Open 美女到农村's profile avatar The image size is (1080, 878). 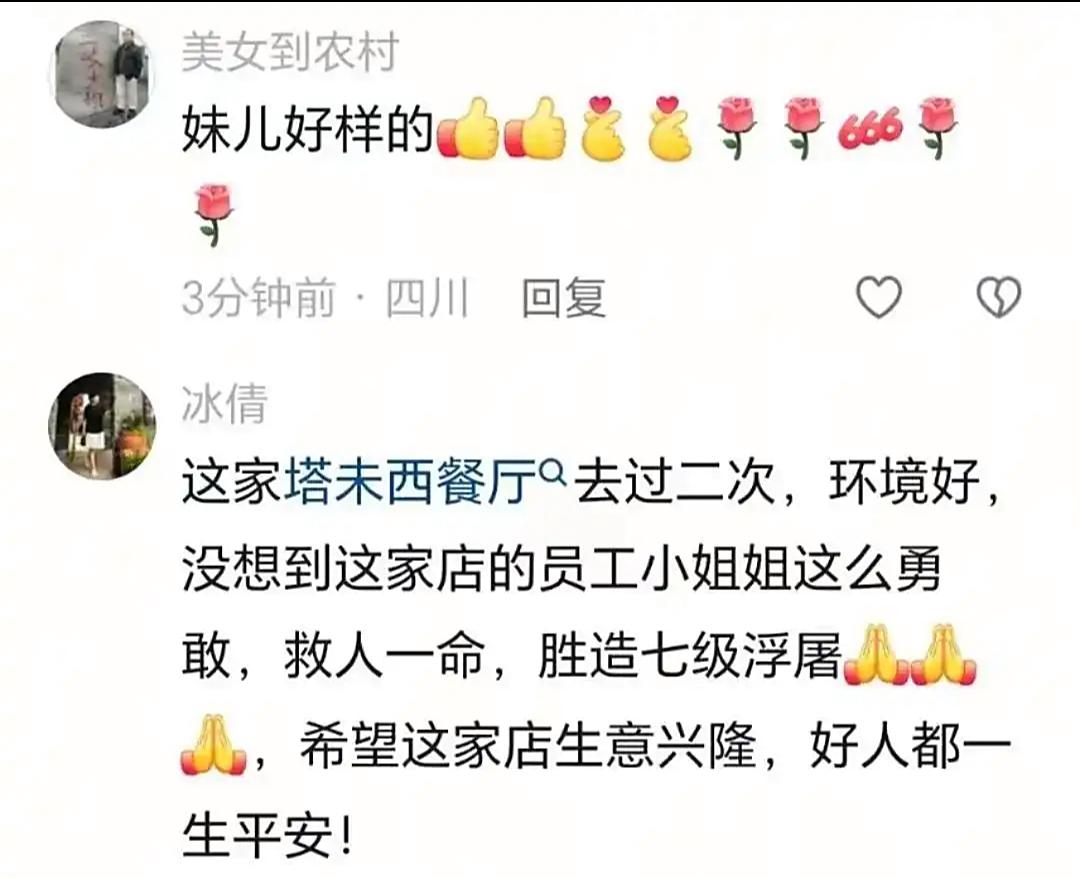click(x=102, y=74)
